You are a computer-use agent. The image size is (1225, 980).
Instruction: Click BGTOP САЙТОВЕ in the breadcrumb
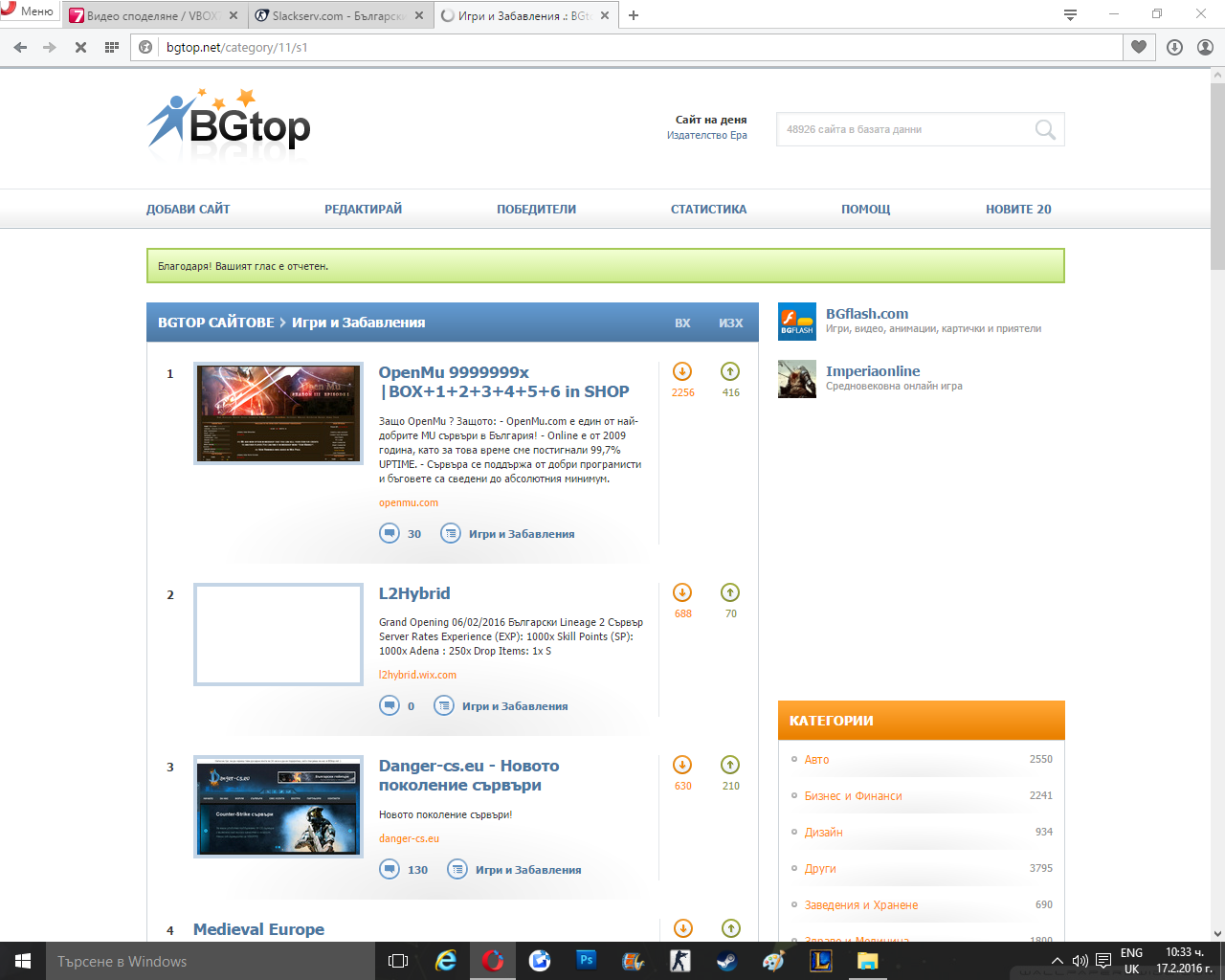pyautogui.click(x=216, y=323)
